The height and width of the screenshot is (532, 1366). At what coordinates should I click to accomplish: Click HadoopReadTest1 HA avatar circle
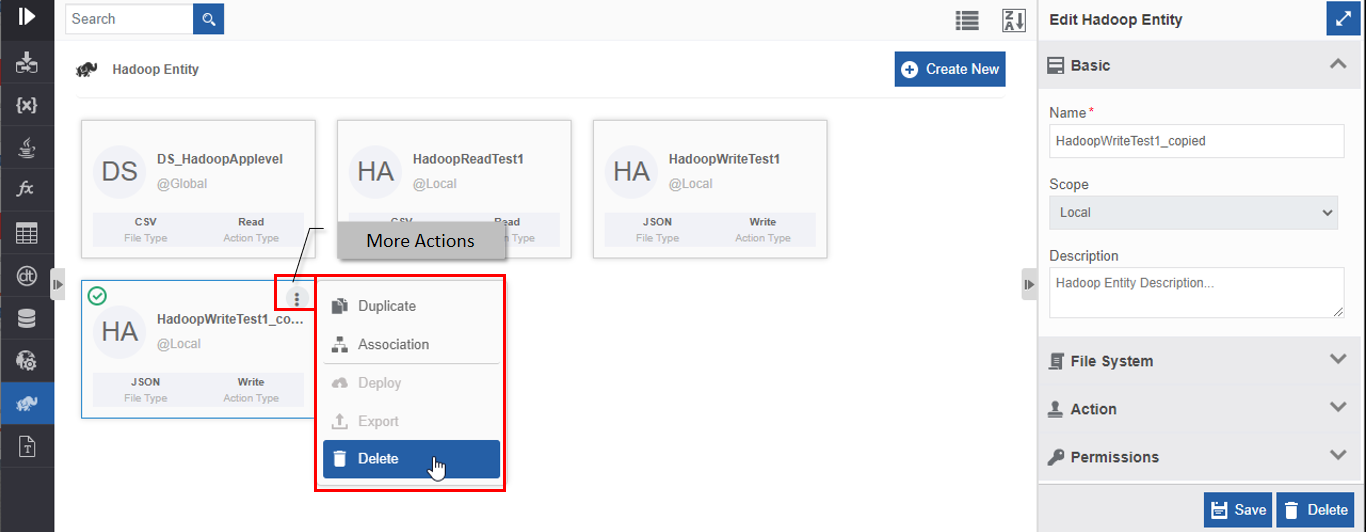point(376,171)
